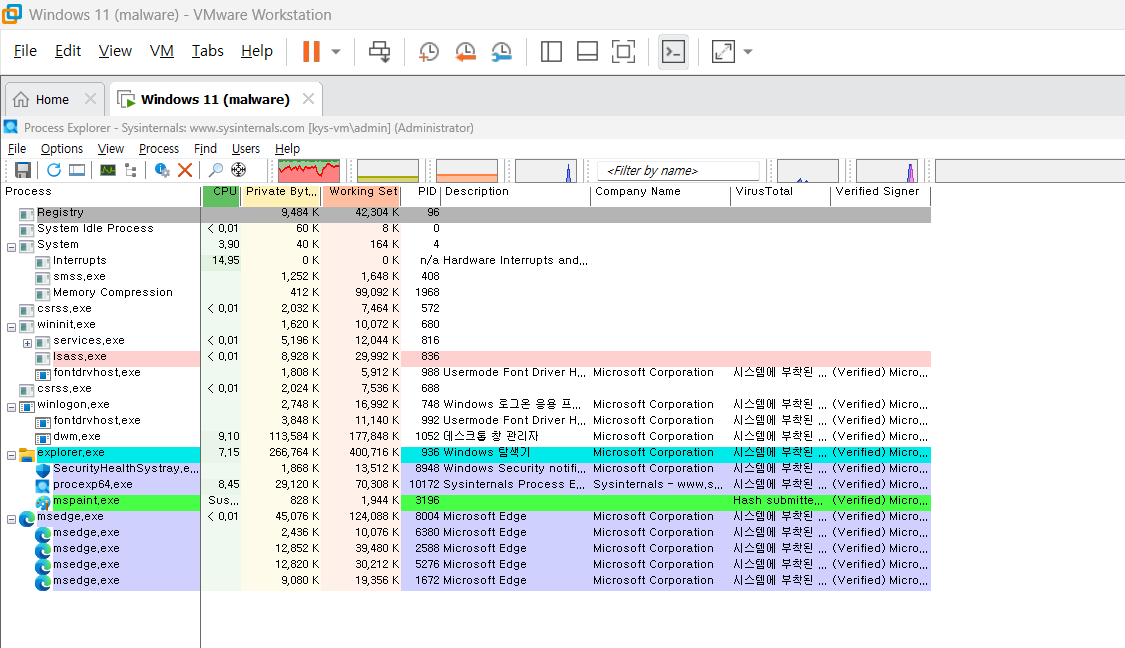Select the dwm.exe process
1125x648 pixels.
coord(77,436)
